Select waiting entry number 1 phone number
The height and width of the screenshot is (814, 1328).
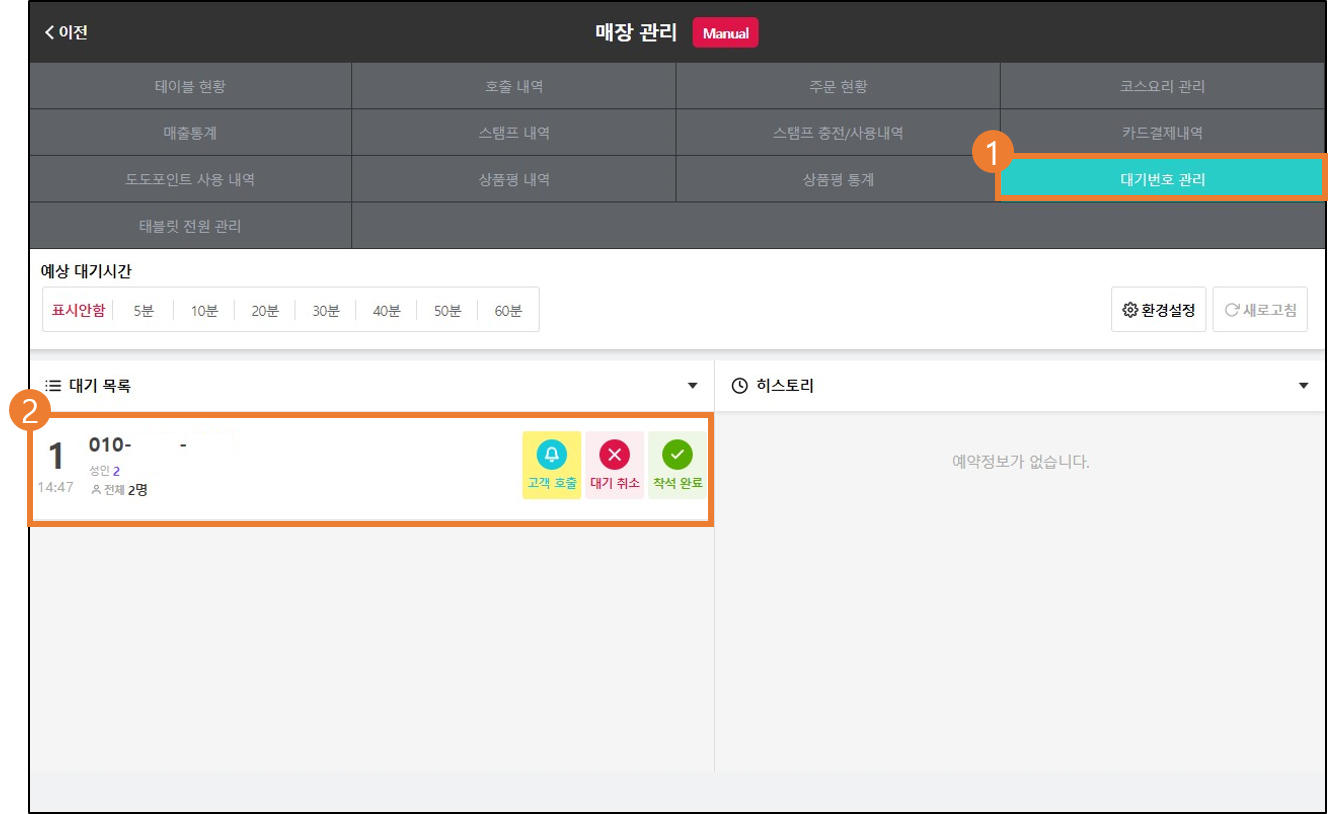pyautogui.click(x=162, y=445)
